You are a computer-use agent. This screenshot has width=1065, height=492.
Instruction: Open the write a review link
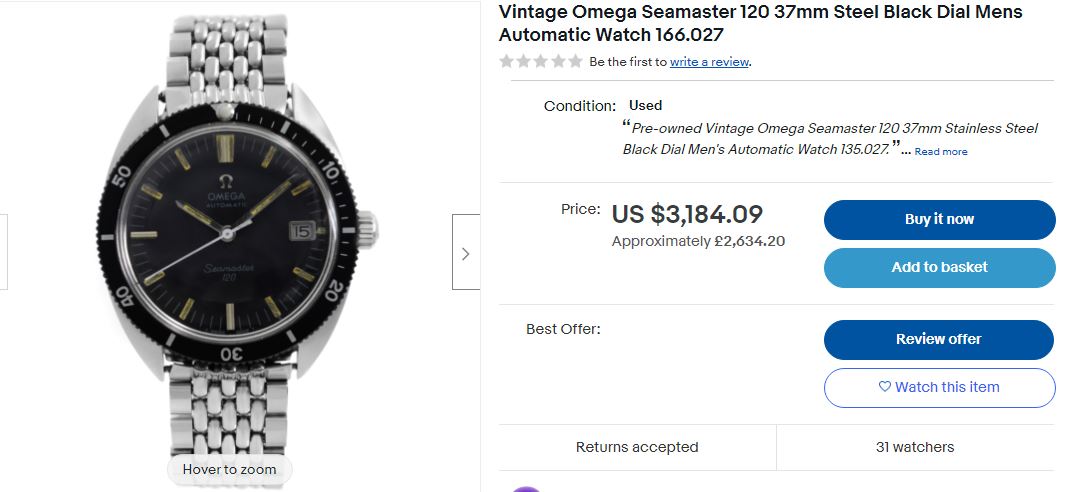click(709, 62)
